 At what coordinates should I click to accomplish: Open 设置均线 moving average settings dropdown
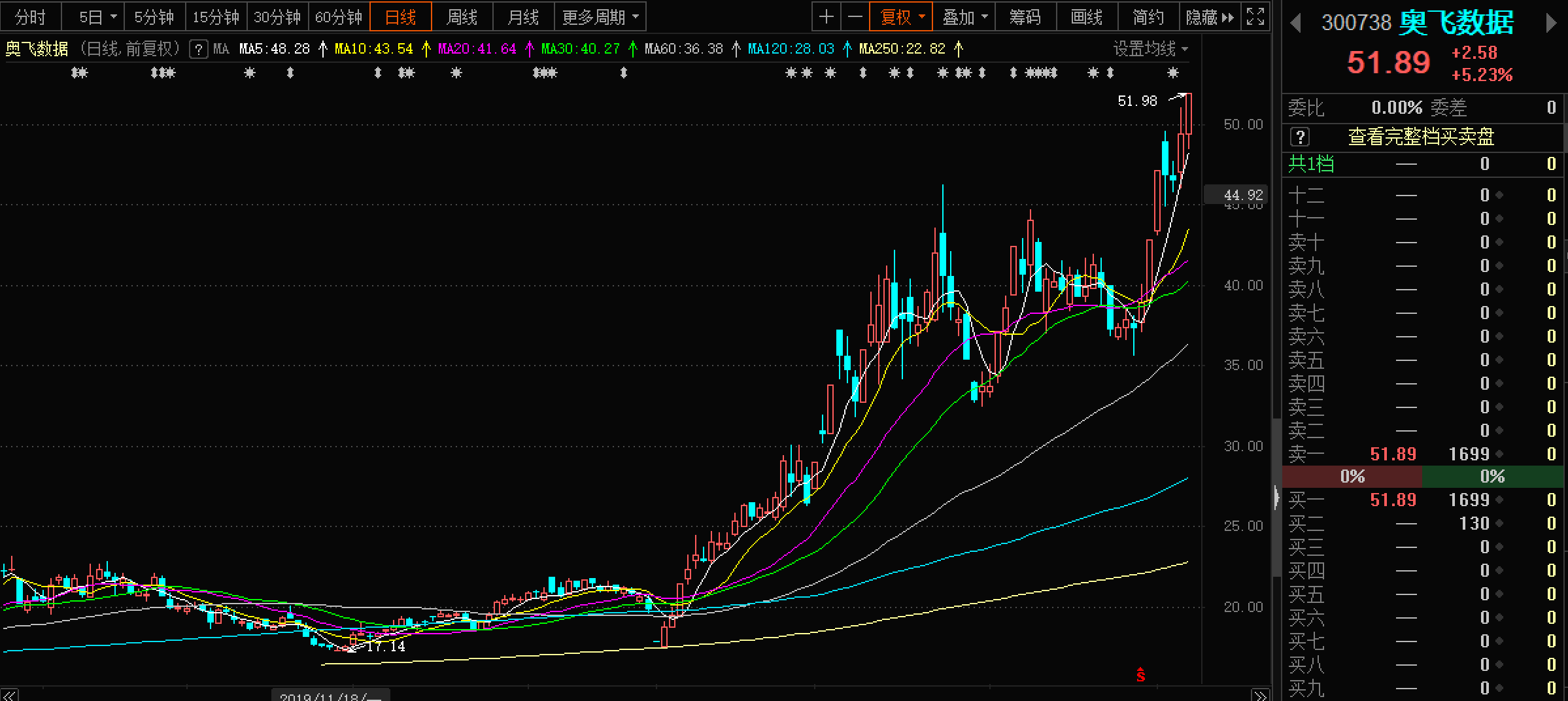1151,49
